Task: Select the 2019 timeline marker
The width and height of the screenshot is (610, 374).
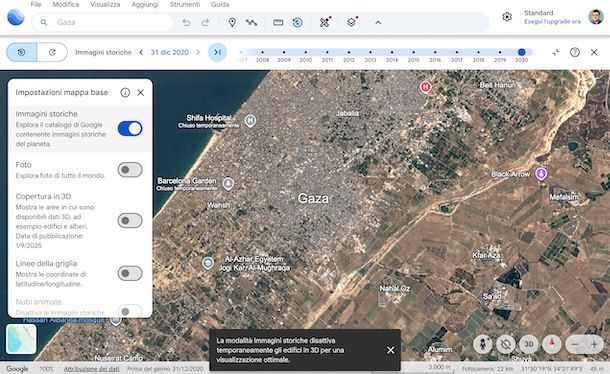Action: point(500,52)
